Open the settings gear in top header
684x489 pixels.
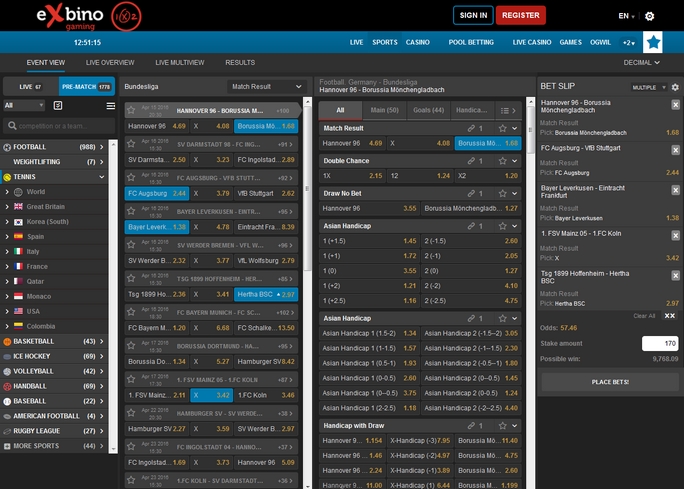(650, 16)
